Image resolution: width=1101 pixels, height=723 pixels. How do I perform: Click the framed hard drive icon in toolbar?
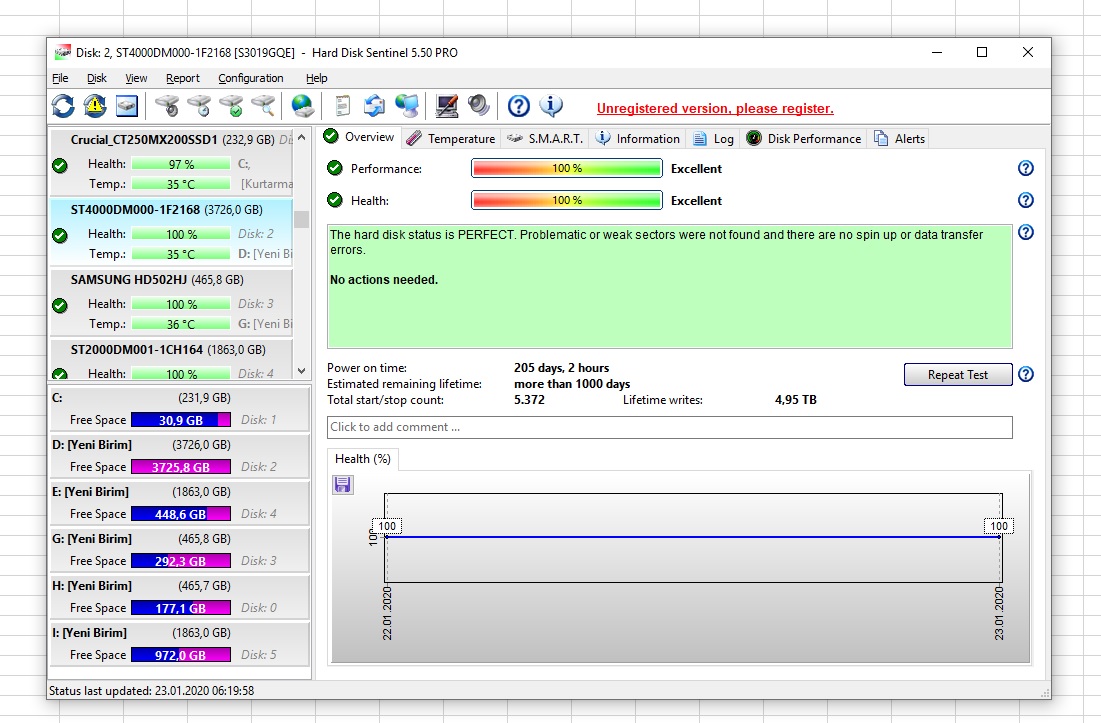pos(127,106)
